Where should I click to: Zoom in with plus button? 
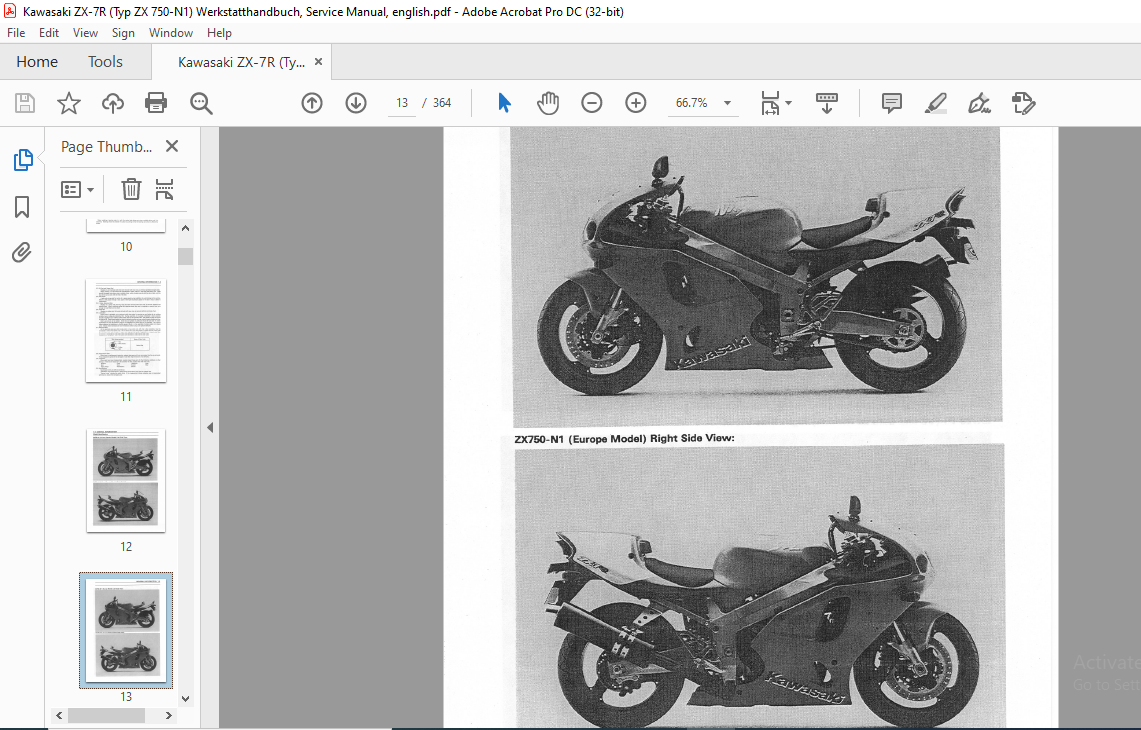636,103
